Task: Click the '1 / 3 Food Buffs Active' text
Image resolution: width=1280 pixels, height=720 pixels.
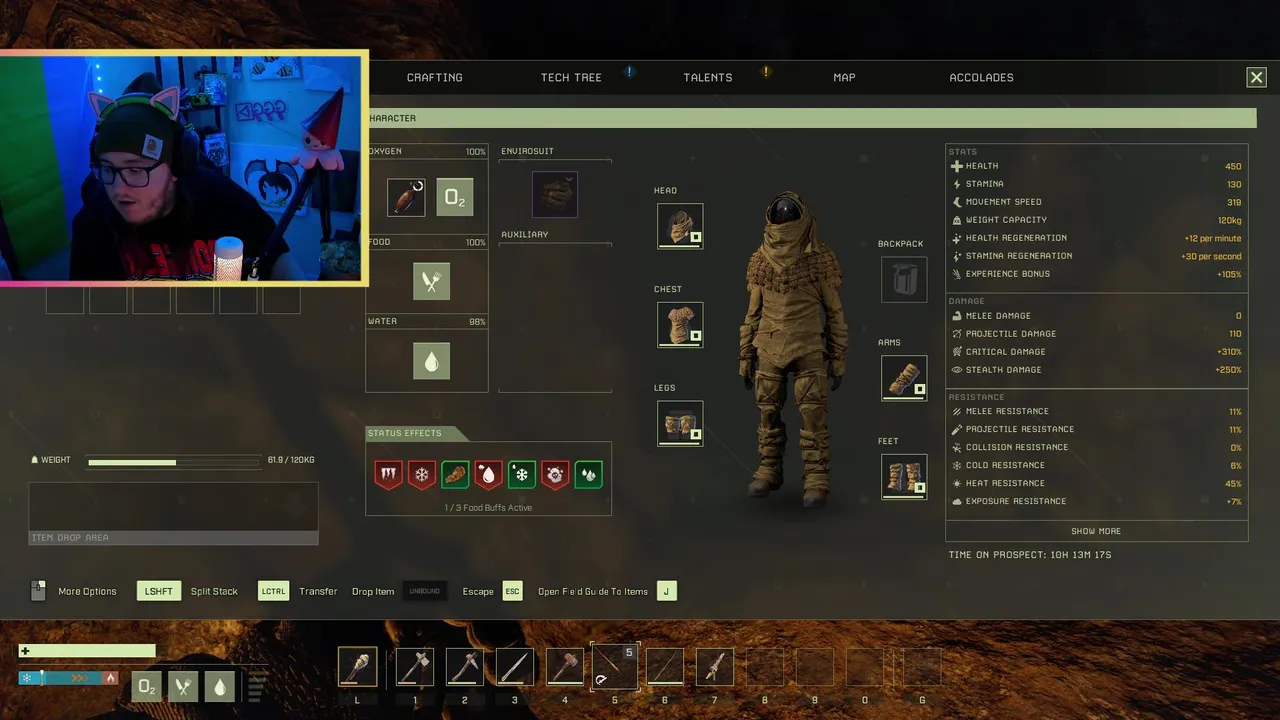Action: (488, 508)
